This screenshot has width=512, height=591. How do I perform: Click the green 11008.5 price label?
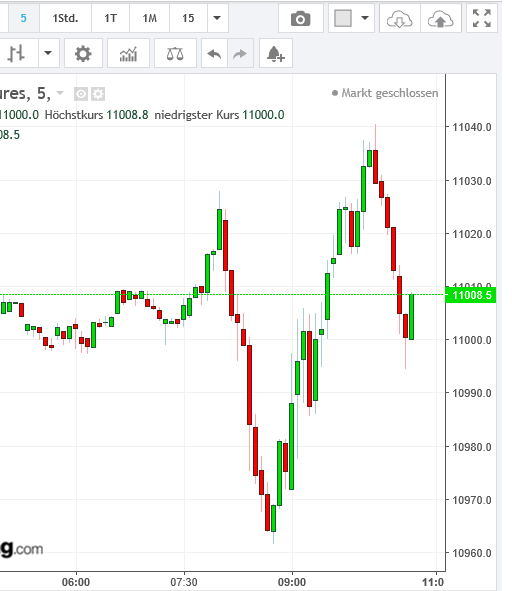click(x=471, y=295)
